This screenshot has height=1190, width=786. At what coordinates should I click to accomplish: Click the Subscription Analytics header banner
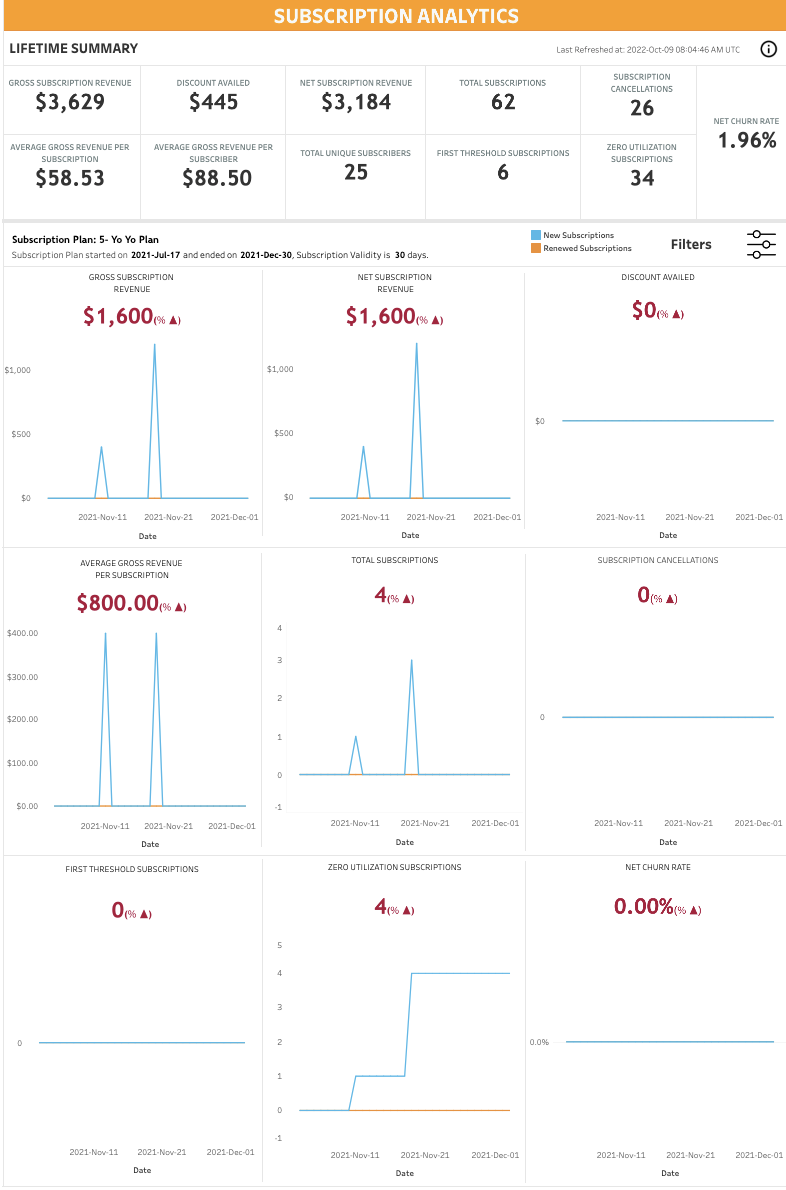pyautogui.click(x=395, y=16)
